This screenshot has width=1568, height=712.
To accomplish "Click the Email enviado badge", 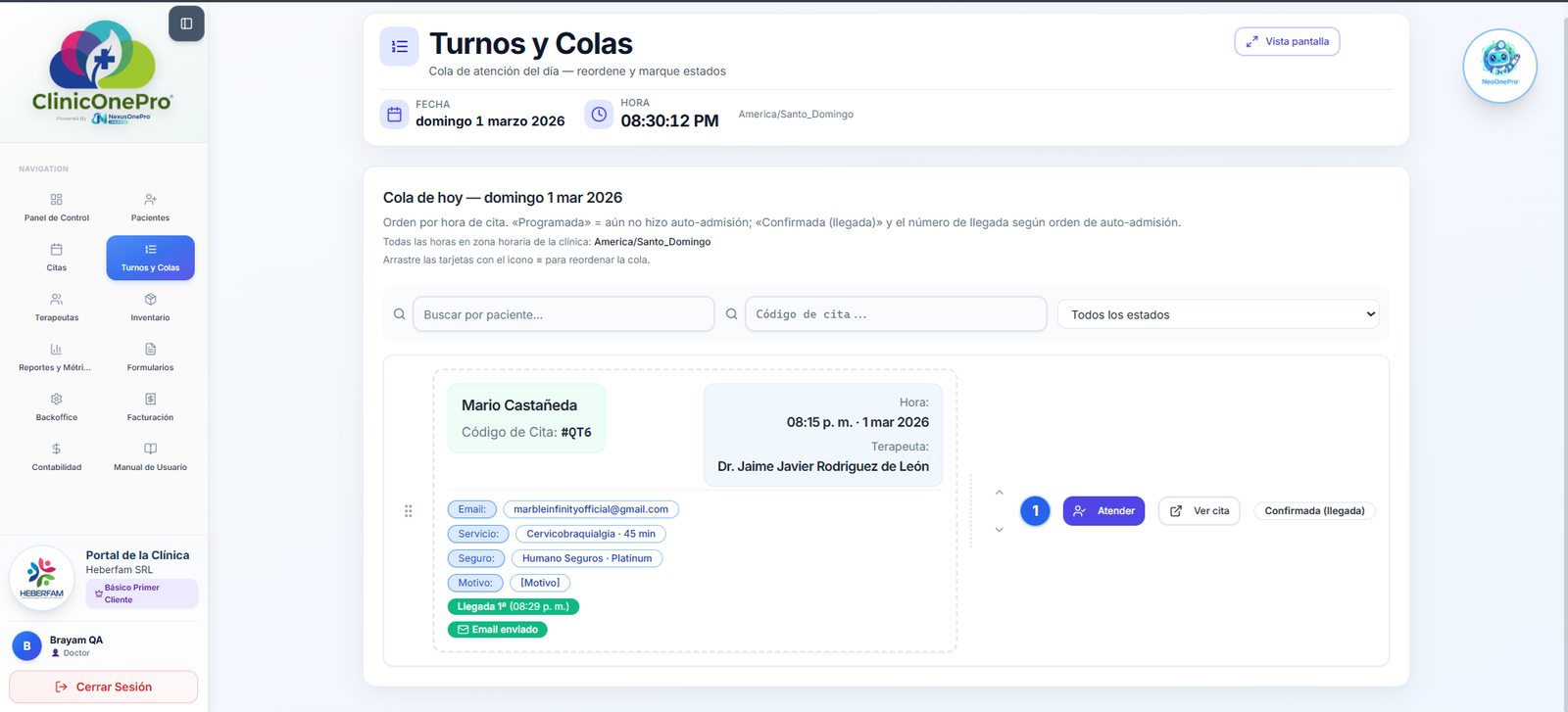I will [498, 630].
